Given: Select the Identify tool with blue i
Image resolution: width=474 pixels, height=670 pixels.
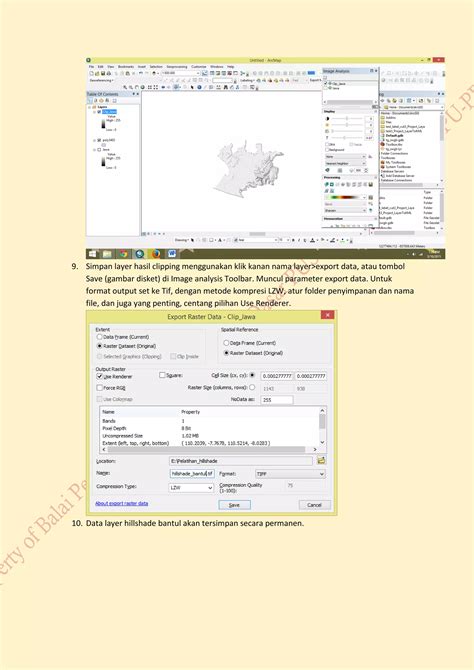Looking at the screenshot, I should 199,87.
